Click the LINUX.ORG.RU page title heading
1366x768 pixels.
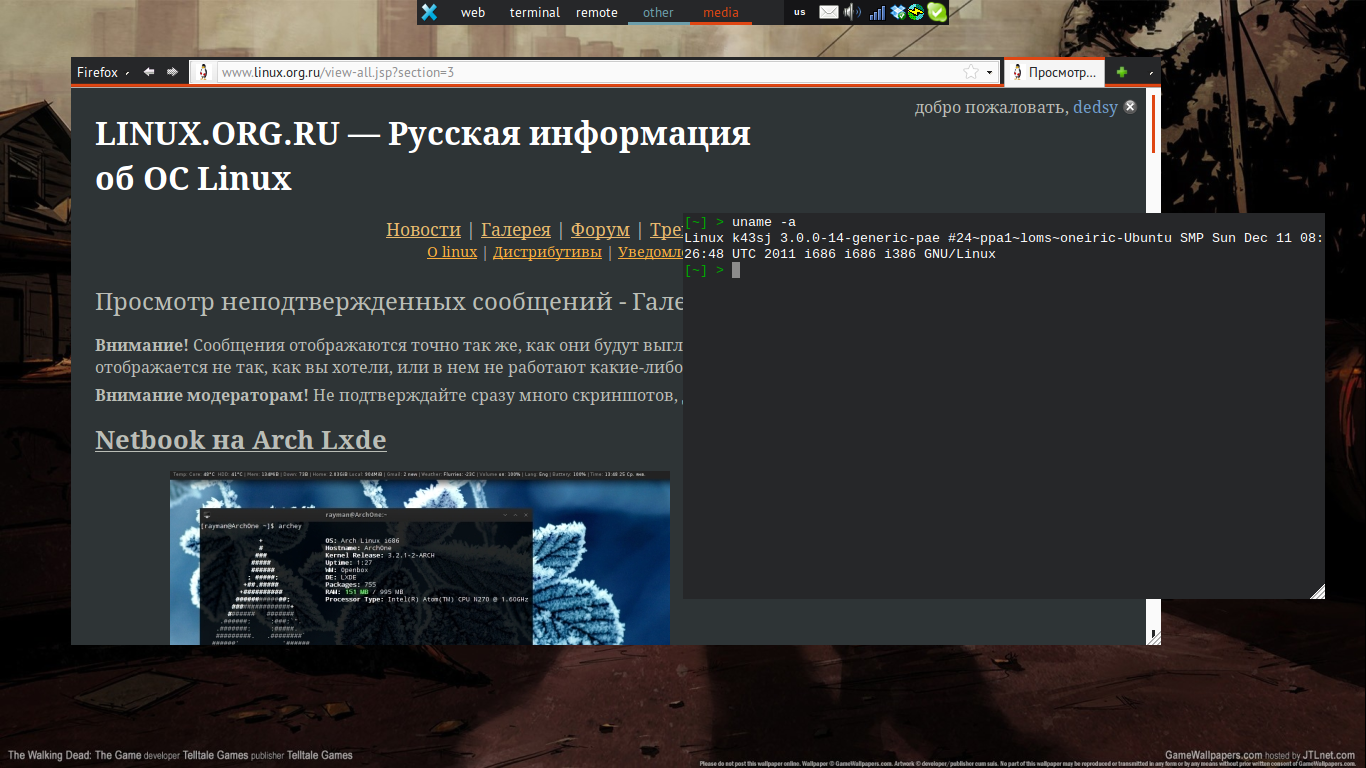(x=422, y=155)
